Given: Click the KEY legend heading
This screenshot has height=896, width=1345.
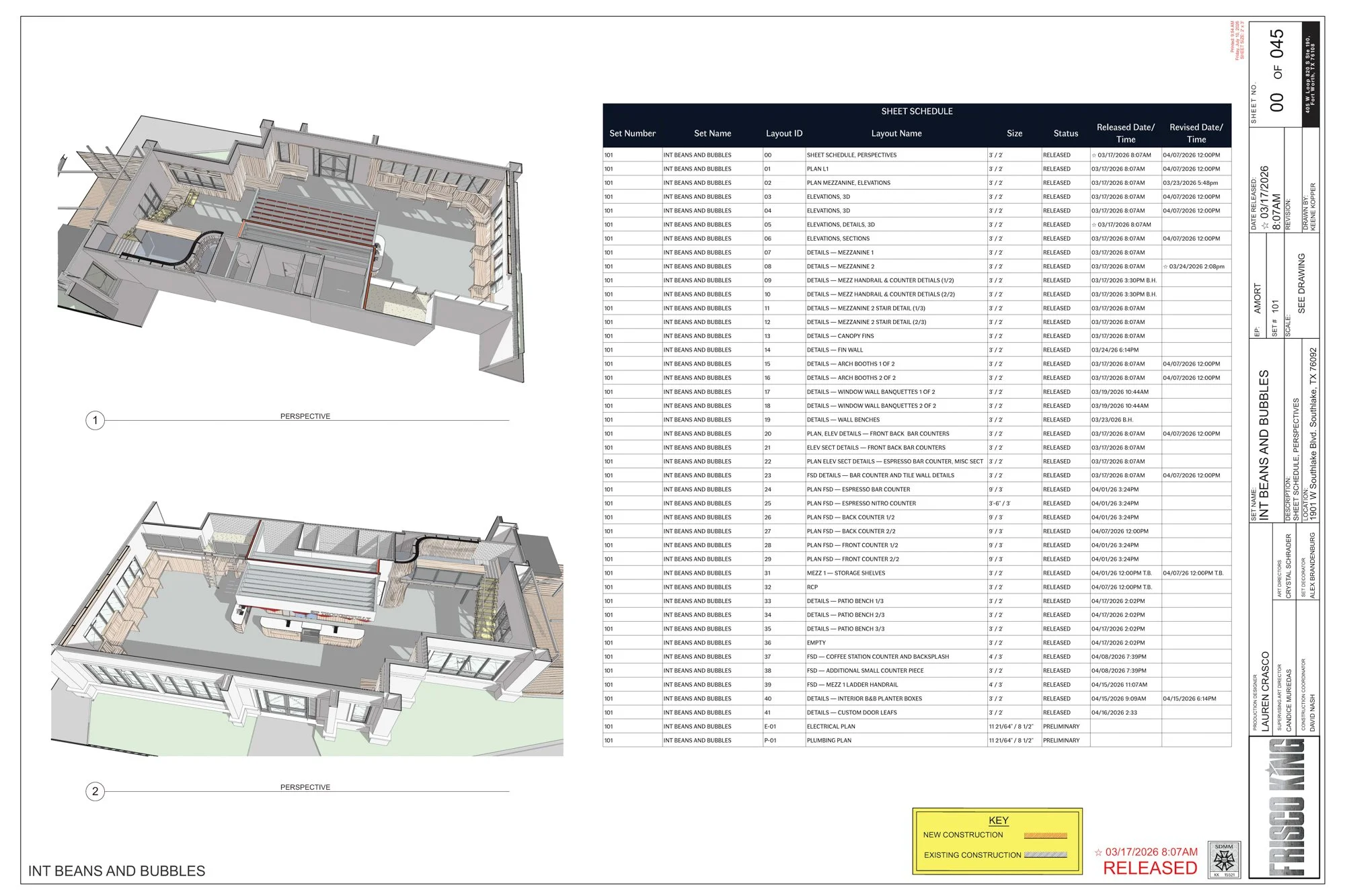Looking at the screenshot, I should 999,820.
